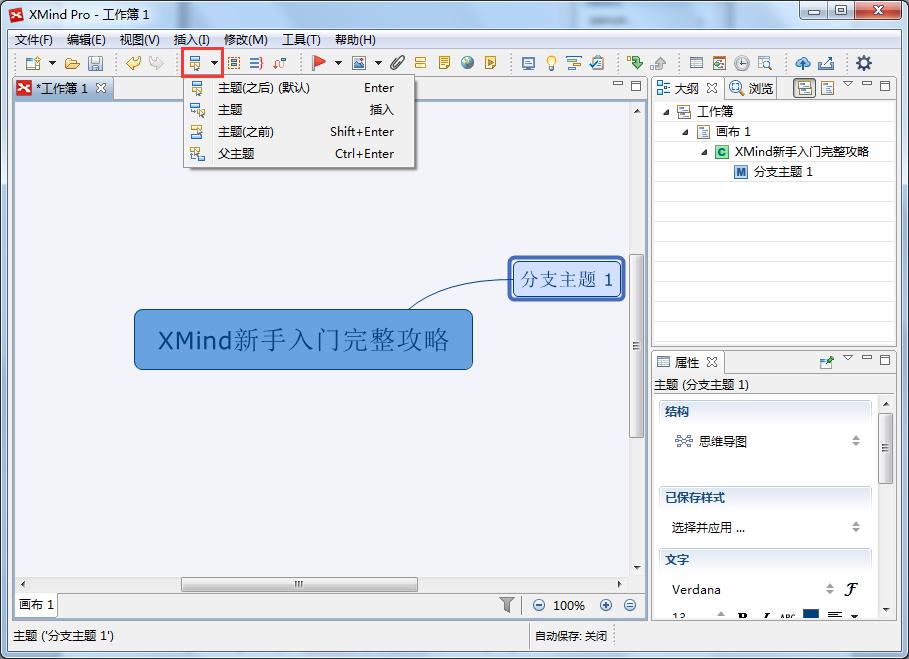Open the insert topic dropdown arrow
The image size is (909, 659).
212,62
